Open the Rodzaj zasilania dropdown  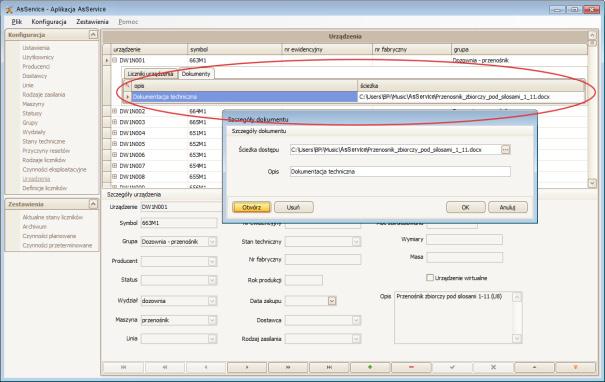click(x=356, y=338)
